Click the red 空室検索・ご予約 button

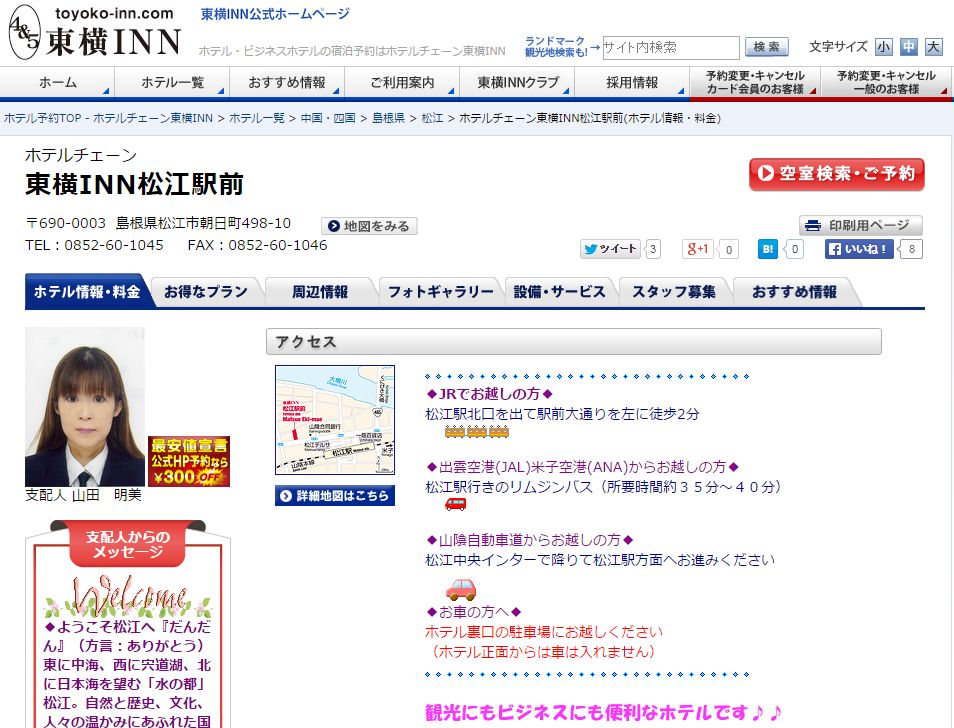point(837,175)
